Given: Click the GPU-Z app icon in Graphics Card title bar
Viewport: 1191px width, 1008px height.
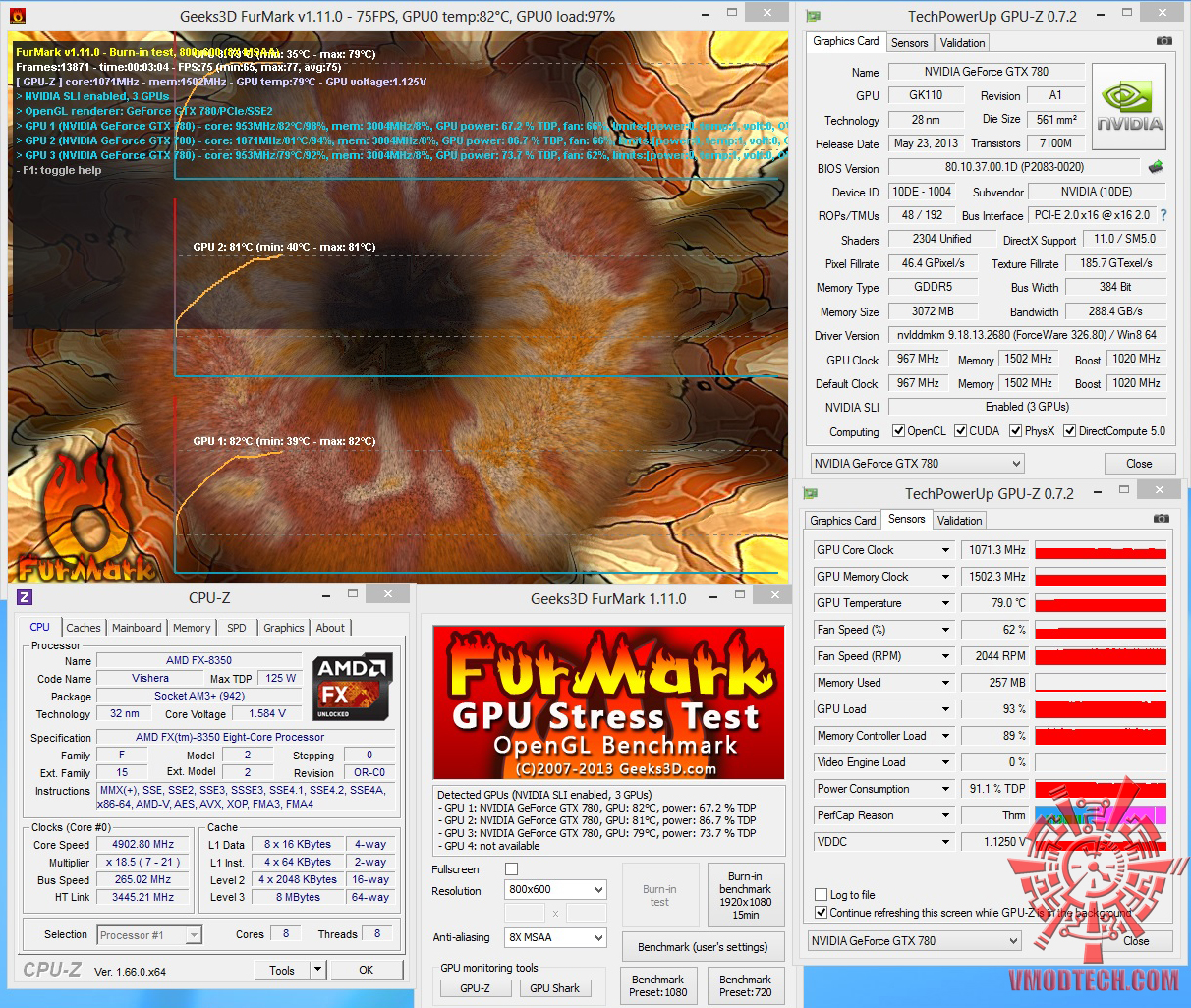Looking at the screenshot, I should 813,17.
